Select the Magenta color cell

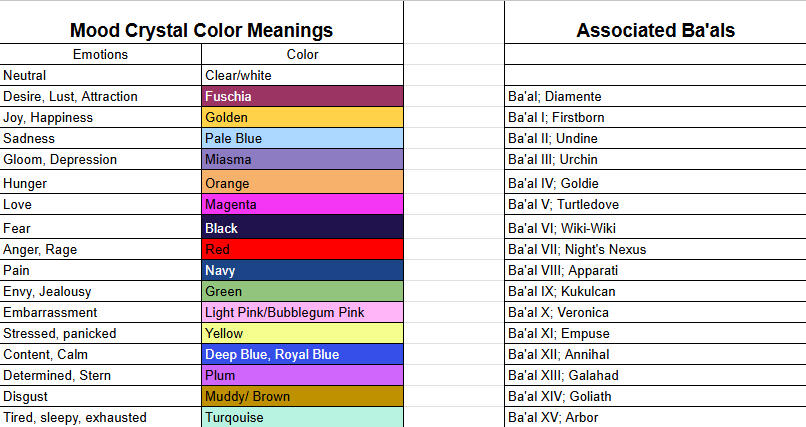tap(302, 205)
